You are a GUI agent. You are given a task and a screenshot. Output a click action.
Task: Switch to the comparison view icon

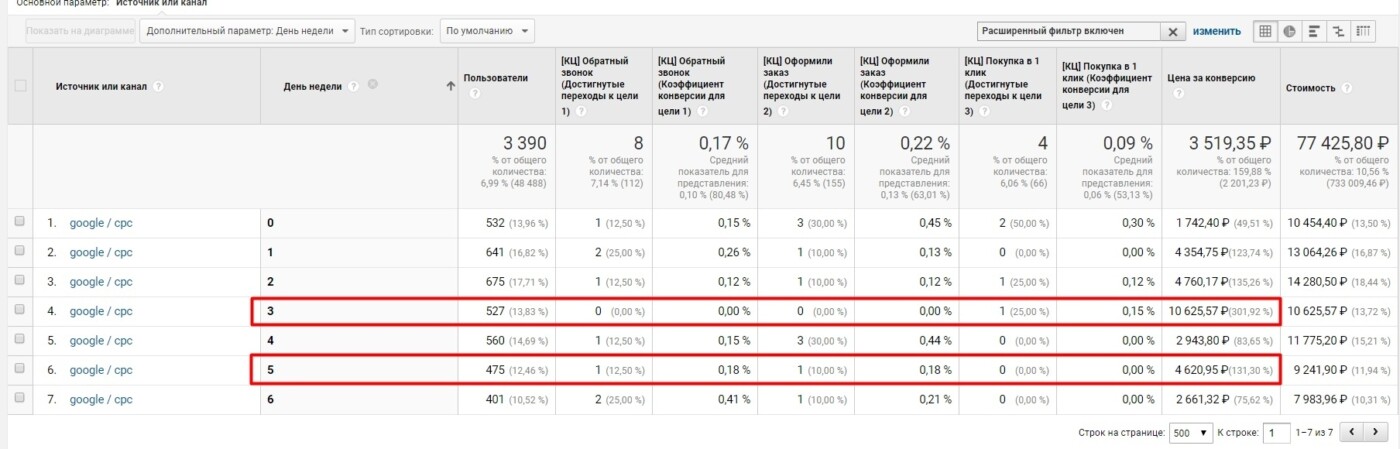pyautogui.click(x=1338, y=31)
